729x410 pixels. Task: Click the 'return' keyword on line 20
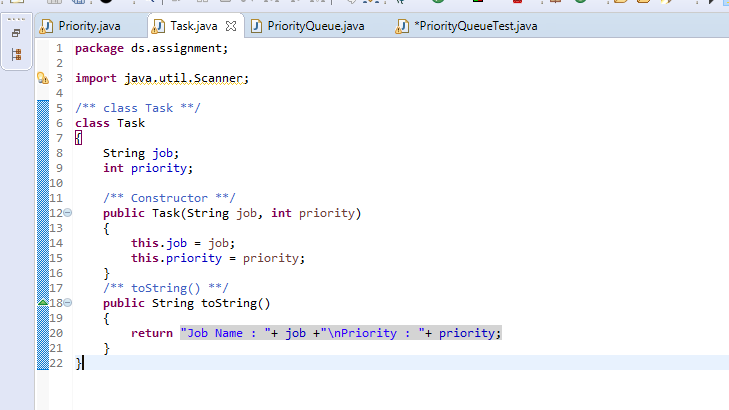point(152,333)
